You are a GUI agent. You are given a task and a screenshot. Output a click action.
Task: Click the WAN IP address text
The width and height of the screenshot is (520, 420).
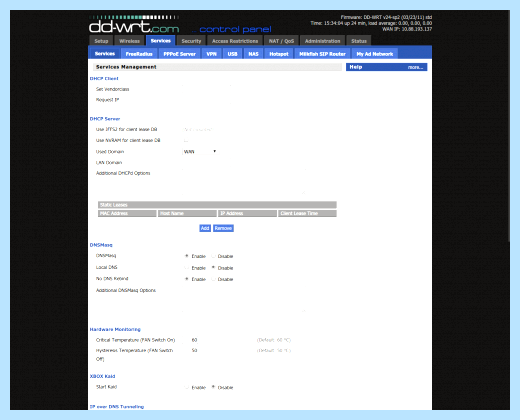tap(407, 29)
